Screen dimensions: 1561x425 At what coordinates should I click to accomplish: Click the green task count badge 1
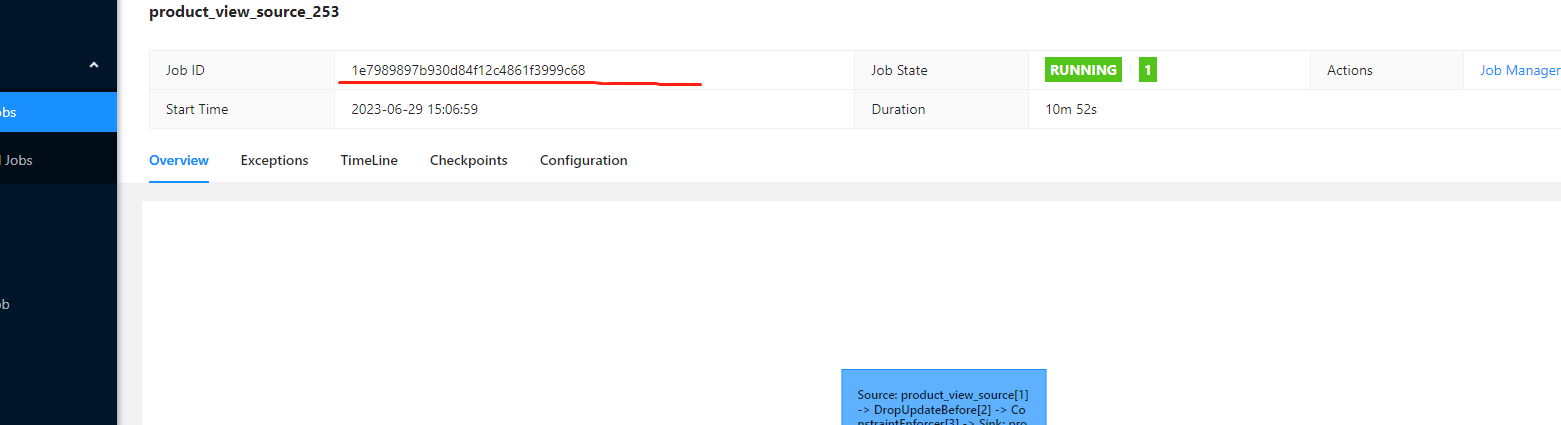pyautogui.click(x=1148, y=70)
